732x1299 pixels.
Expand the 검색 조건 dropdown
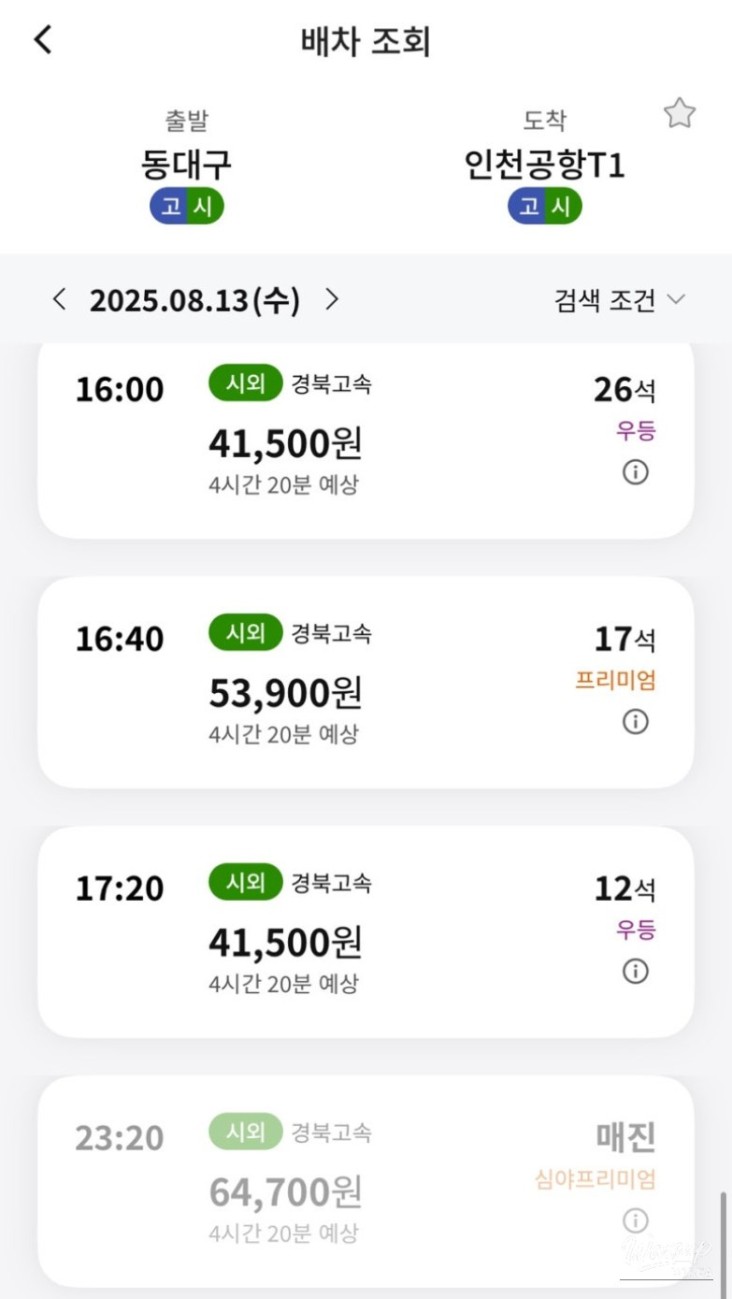click(620, 300)
